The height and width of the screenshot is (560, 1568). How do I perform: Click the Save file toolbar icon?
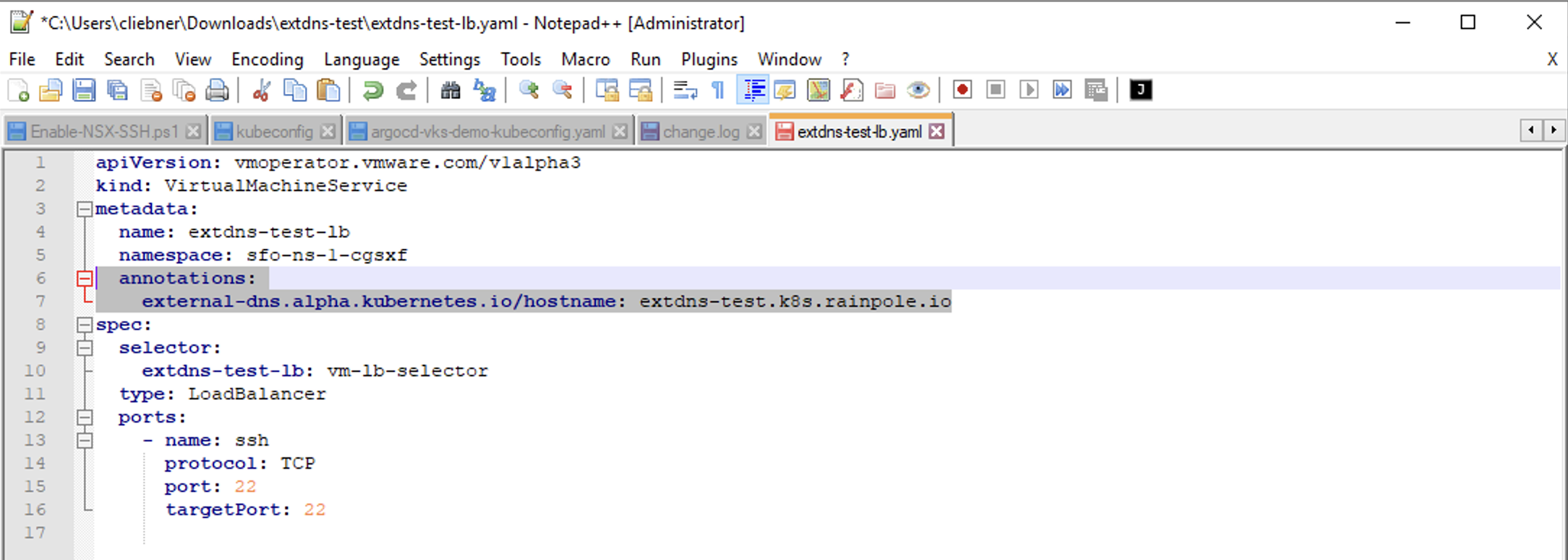(84, 90)
